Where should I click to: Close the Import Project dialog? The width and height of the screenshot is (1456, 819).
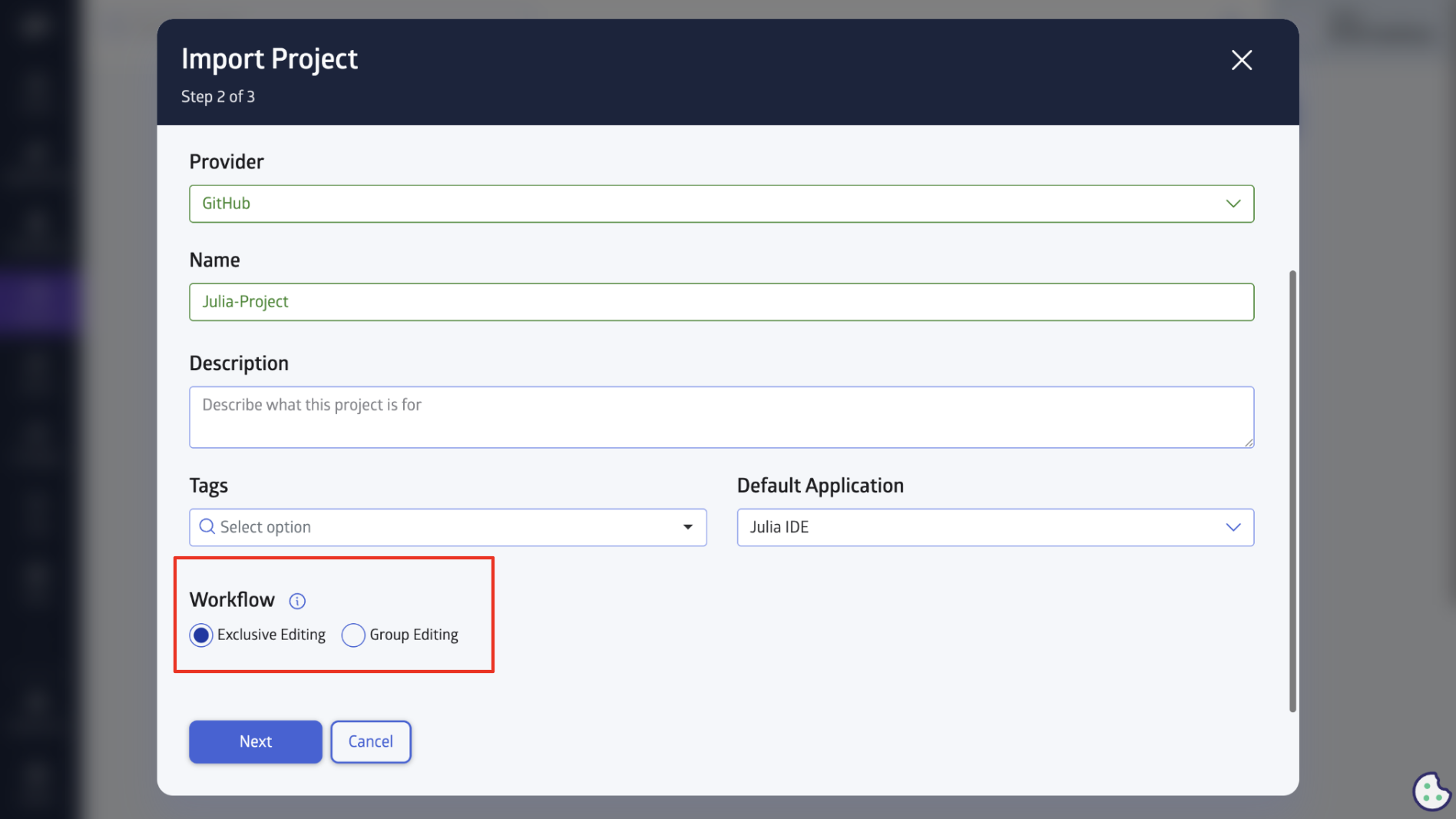click(1241, 60)
